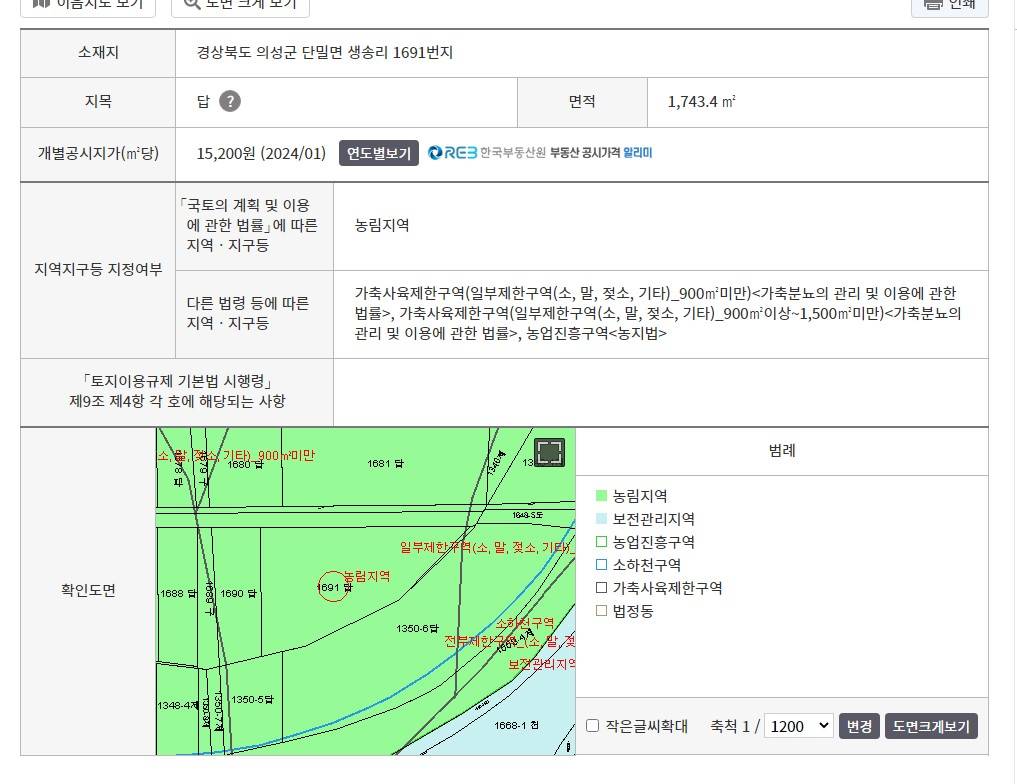Click the 국토의 계획 및 이용에 관한 법률 label

[248, 225]
